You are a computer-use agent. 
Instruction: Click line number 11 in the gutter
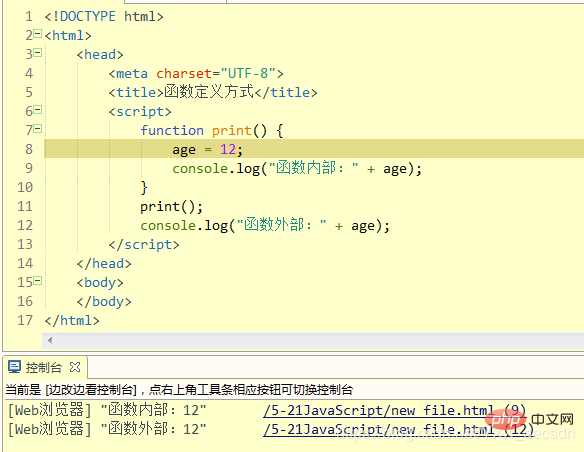(25, 206)
